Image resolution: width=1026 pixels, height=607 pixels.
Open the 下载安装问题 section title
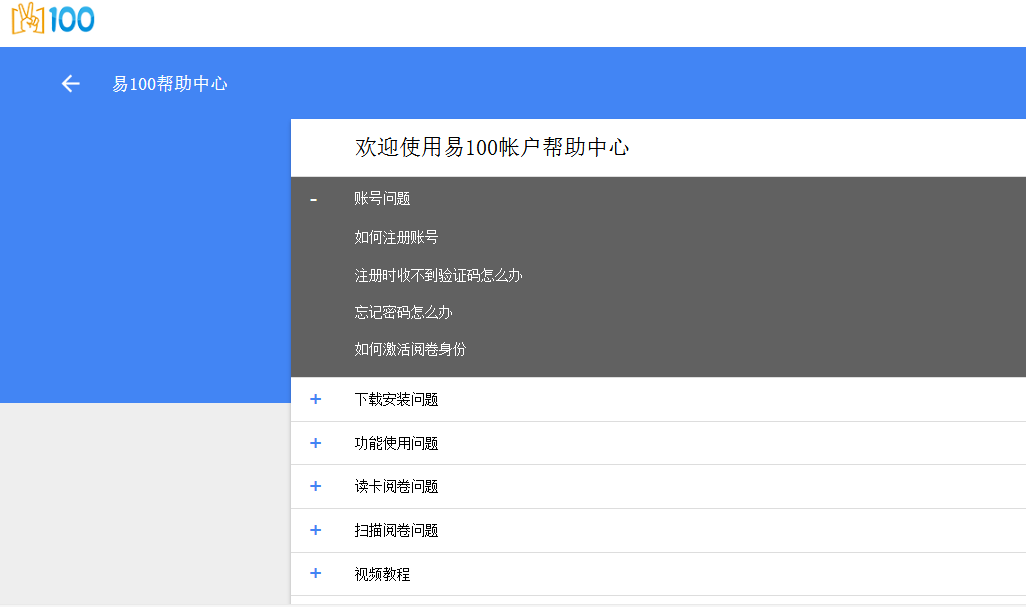point(396,400)
